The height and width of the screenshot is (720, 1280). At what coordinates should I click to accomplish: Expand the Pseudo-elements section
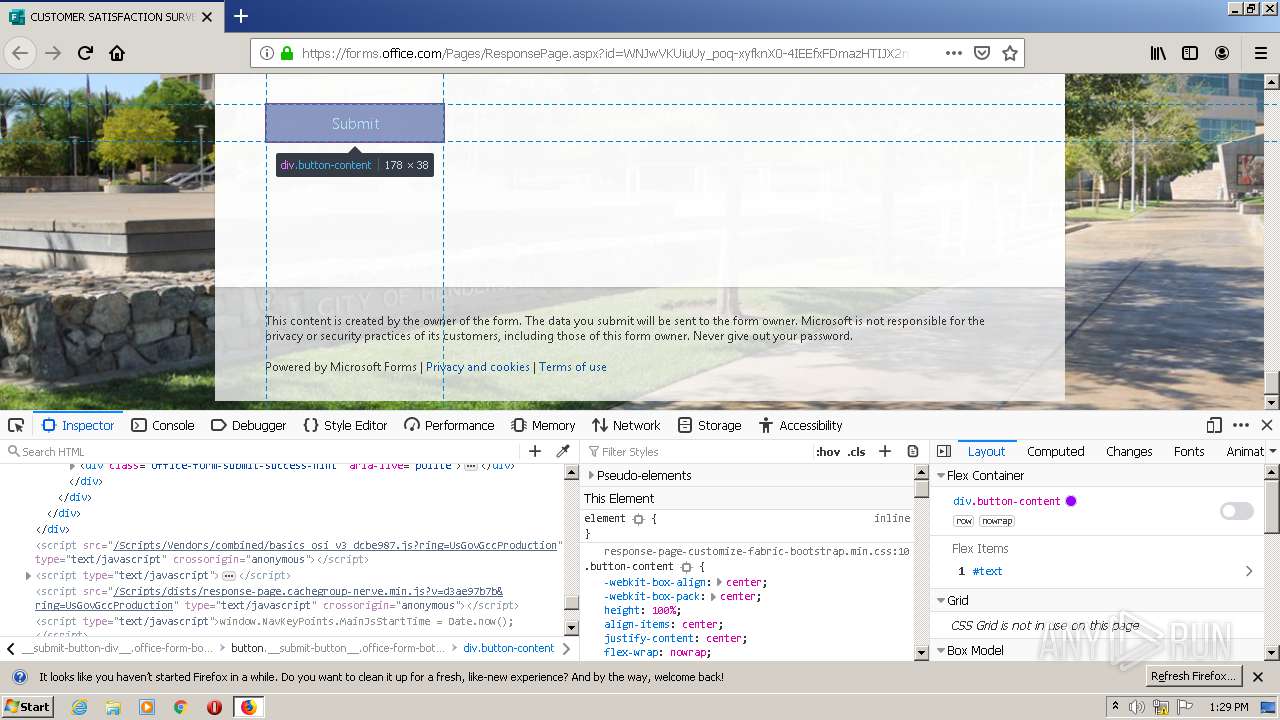[591, 475]
